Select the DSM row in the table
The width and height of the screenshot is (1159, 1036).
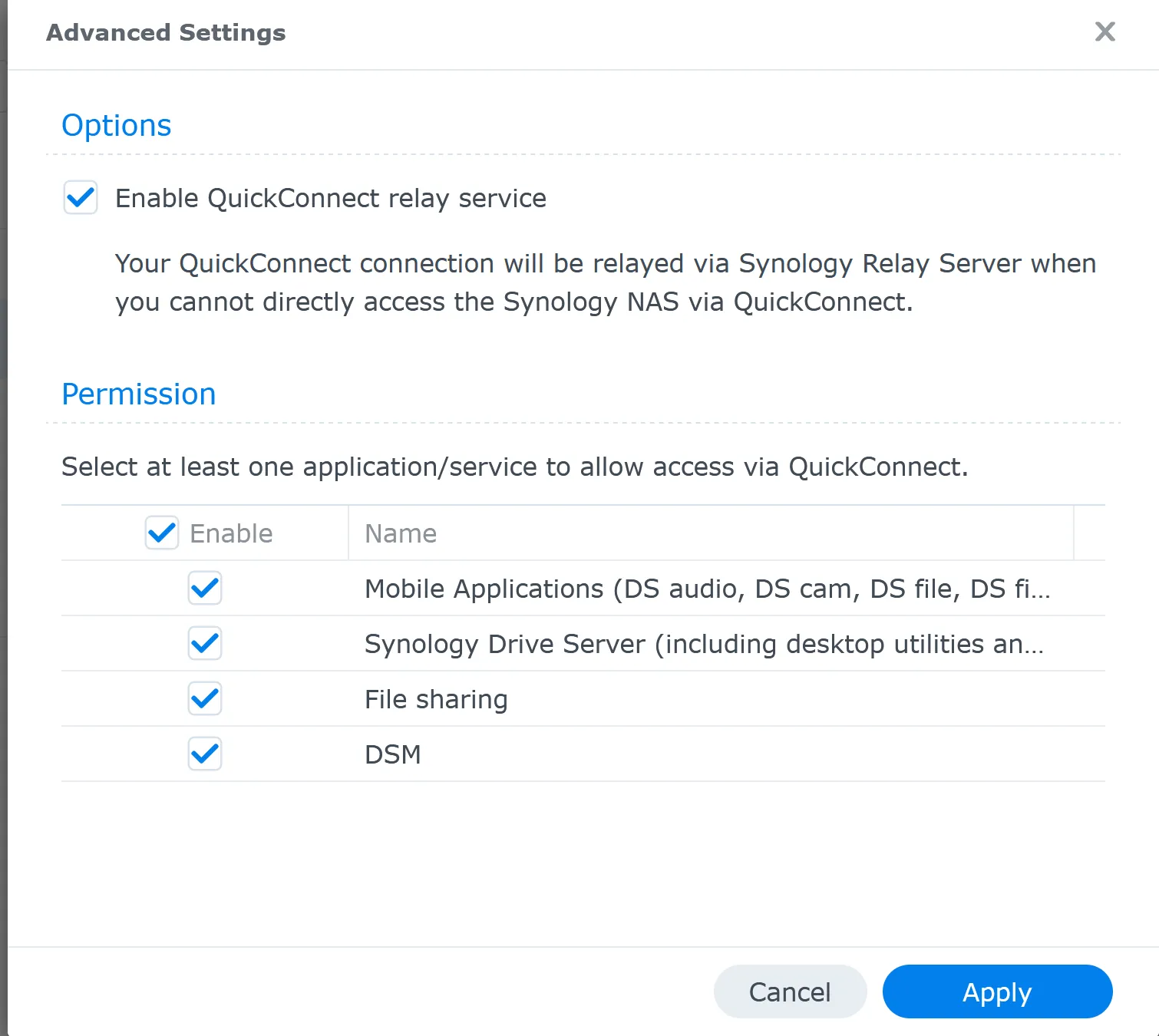click(x=392, y=754)
